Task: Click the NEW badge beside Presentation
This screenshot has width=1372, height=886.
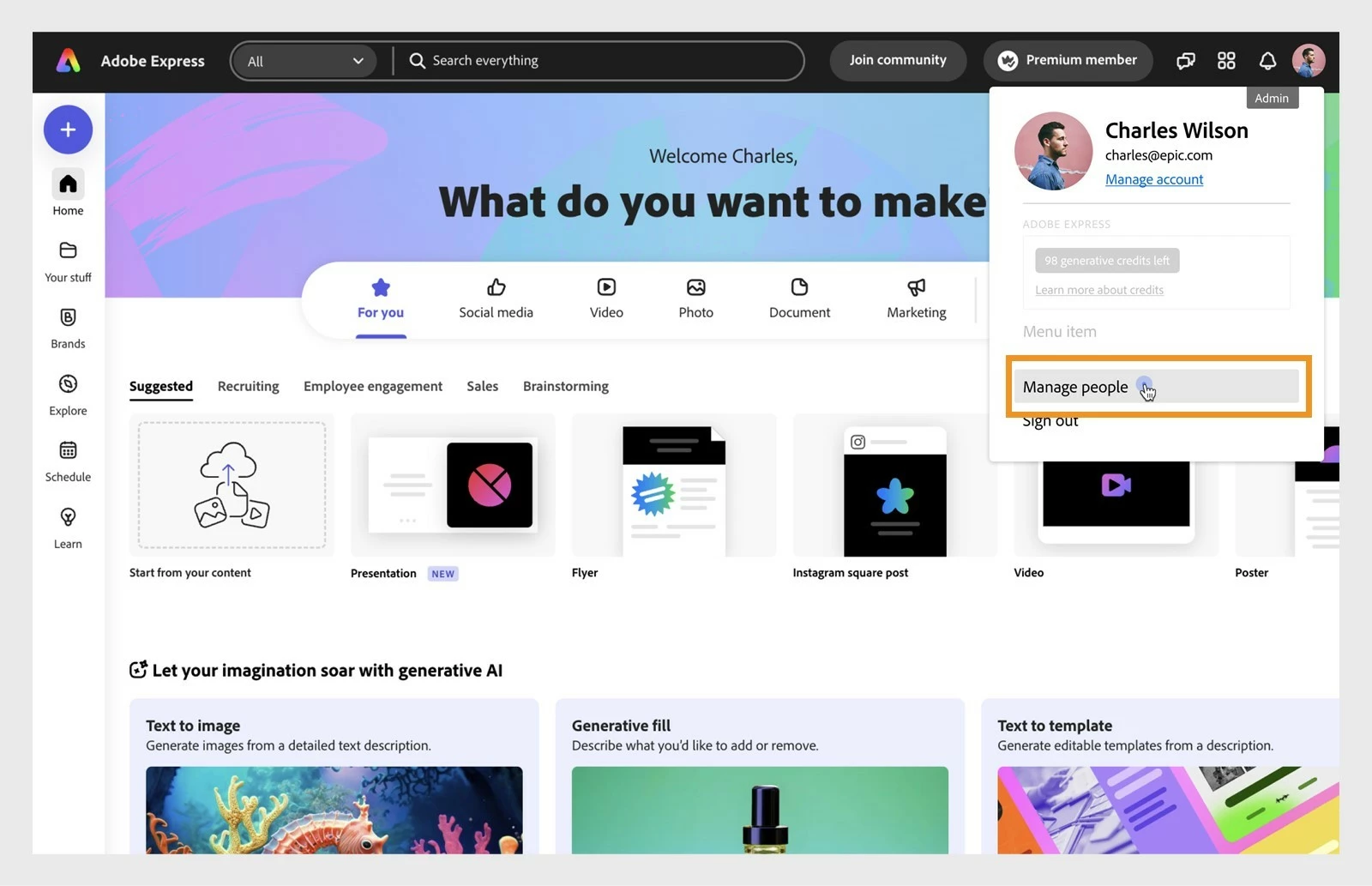Action: [443, 574]
